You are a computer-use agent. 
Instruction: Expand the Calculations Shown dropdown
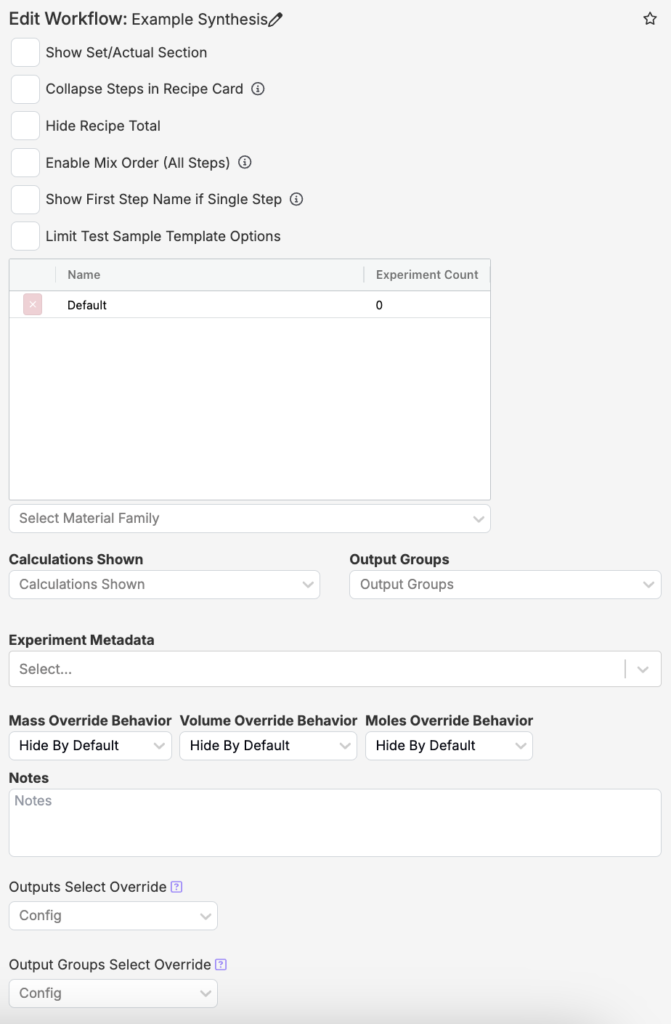(x=164, y=584)
